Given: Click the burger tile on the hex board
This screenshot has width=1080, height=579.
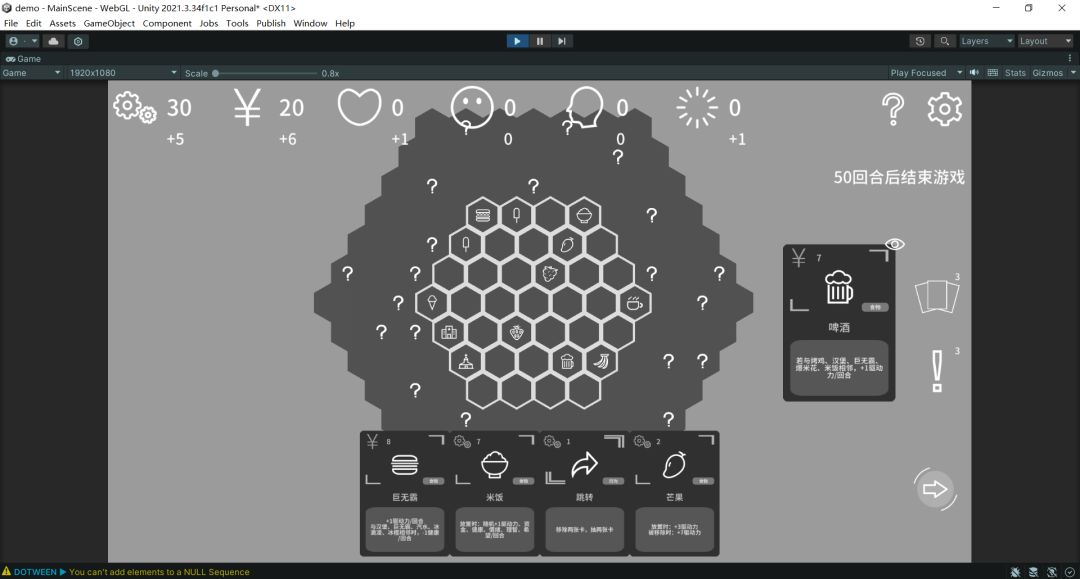Looking at the screenshot, I should [x=483, y=215].
